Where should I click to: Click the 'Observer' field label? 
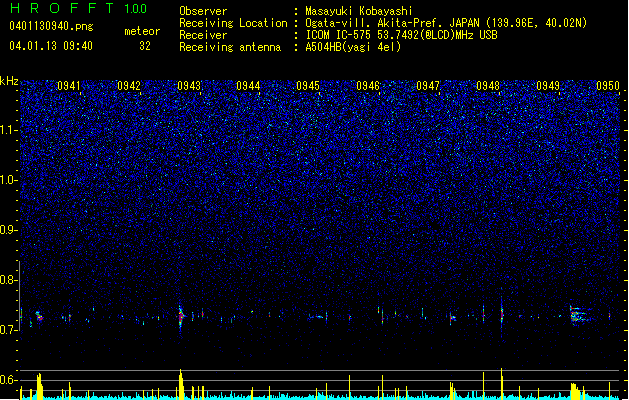point(203,11)
